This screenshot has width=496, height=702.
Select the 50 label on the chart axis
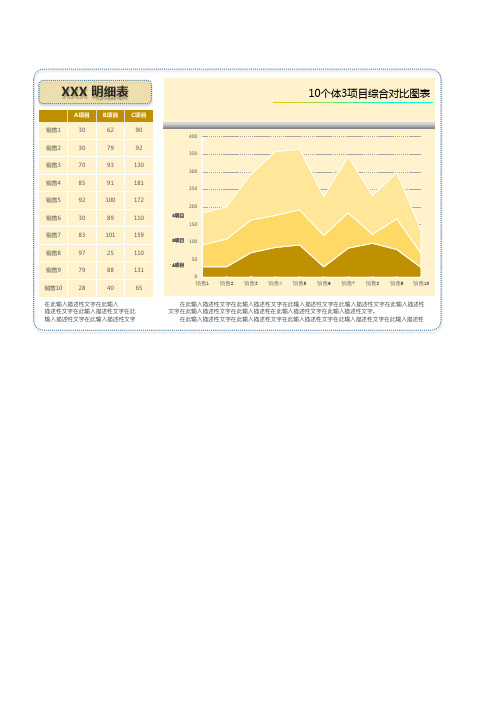pyautogui.click(x=194, y=259)
